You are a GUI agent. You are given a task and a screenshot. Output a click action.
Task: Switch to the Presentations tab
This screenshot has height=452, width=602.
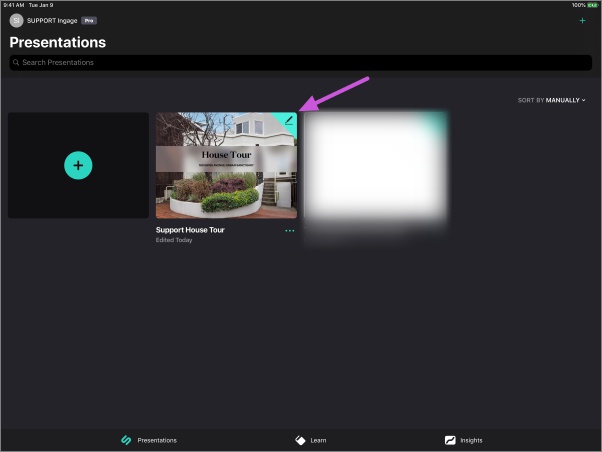tap(149, 440)
